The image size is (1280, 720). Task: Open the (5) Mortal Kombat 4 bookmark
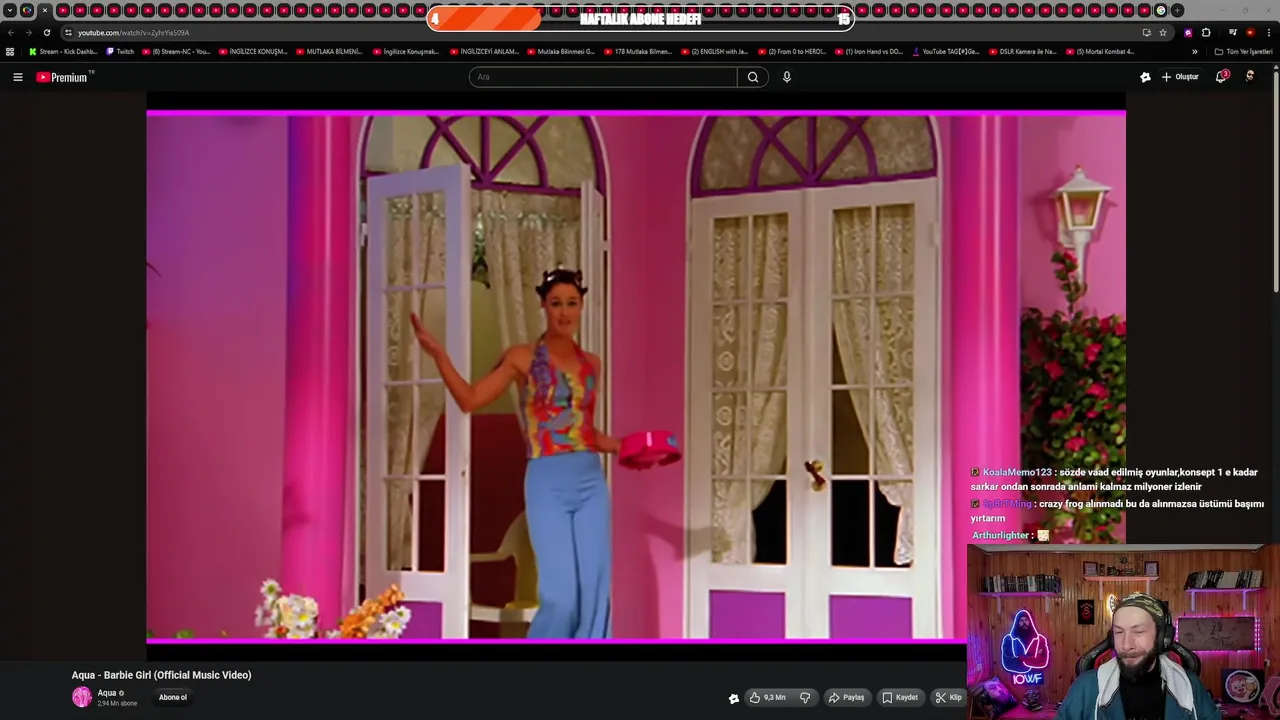click(1100, 52)
